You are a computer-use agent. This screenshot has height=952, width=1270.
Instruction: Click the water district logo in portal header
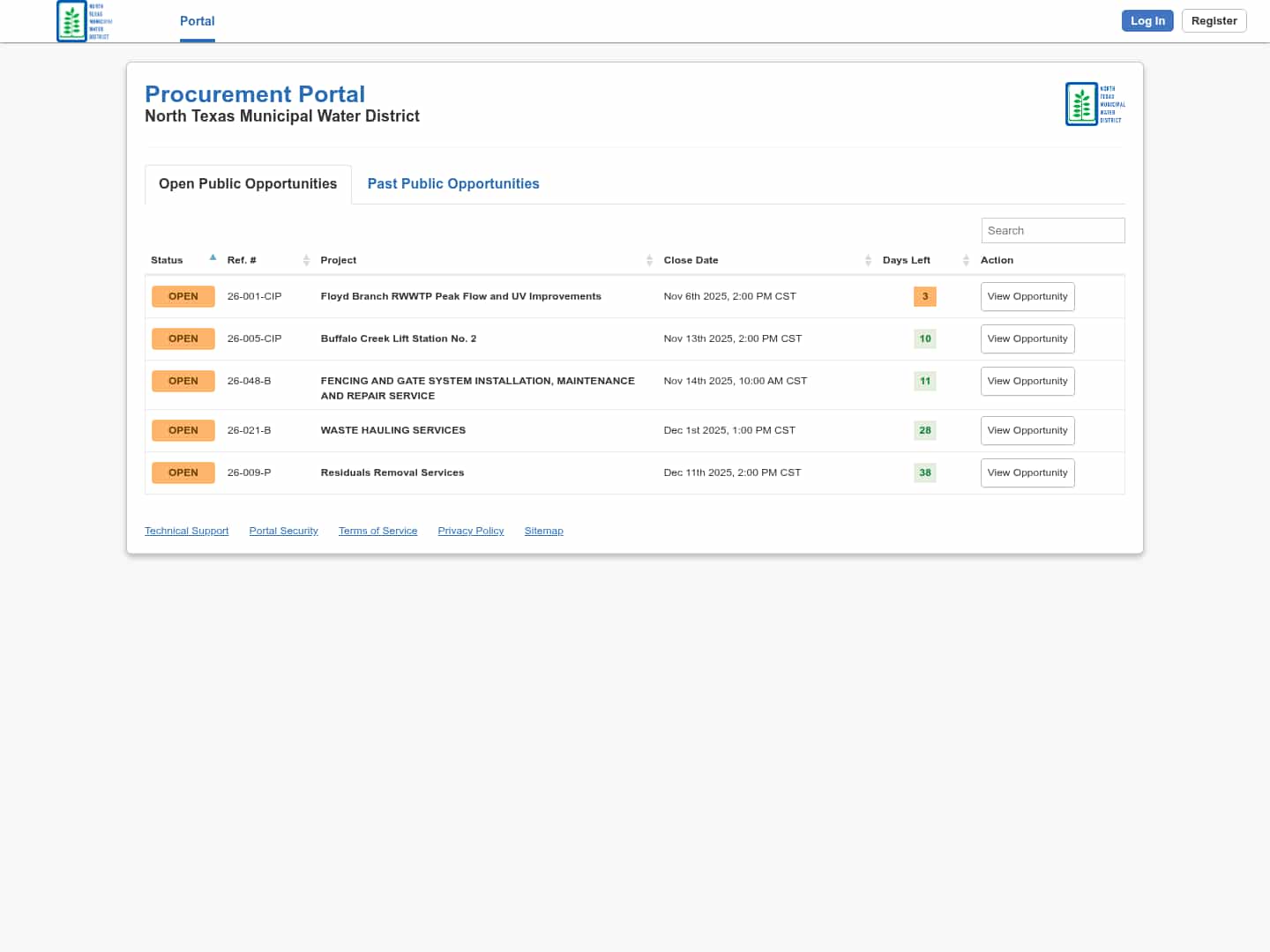[x=1094, y=104]
